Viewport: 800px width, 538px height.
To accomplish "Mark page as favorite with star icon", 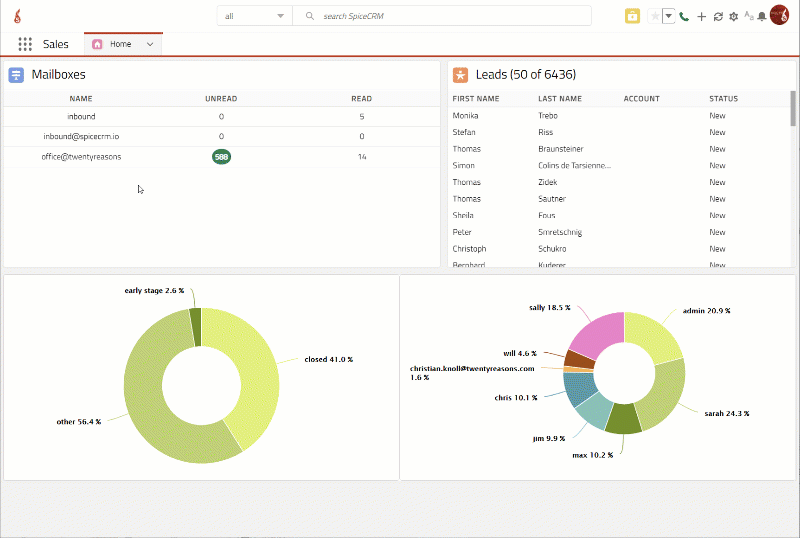I will tap(655, 16).
